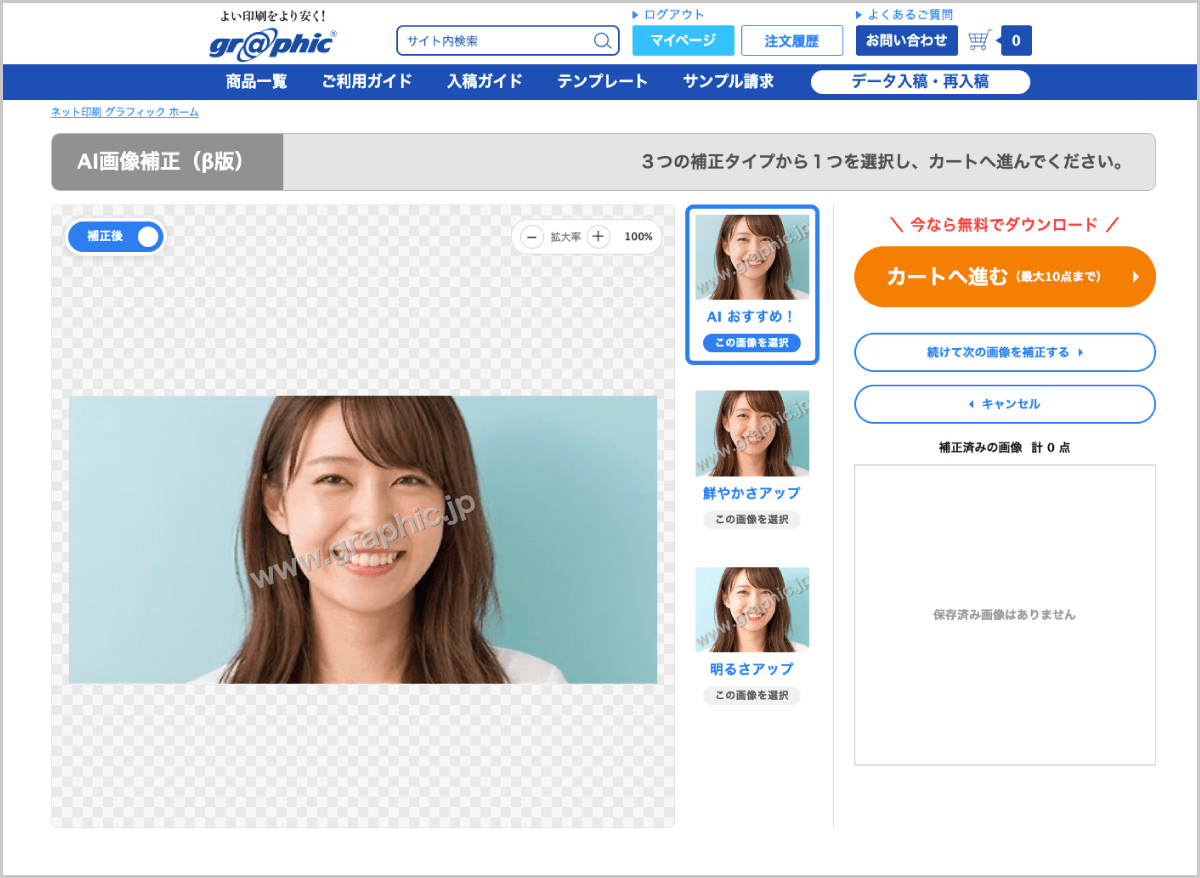1200x878 pixels.
Task: Open the 商品一覧 menu
Action: tap(257, 82)
